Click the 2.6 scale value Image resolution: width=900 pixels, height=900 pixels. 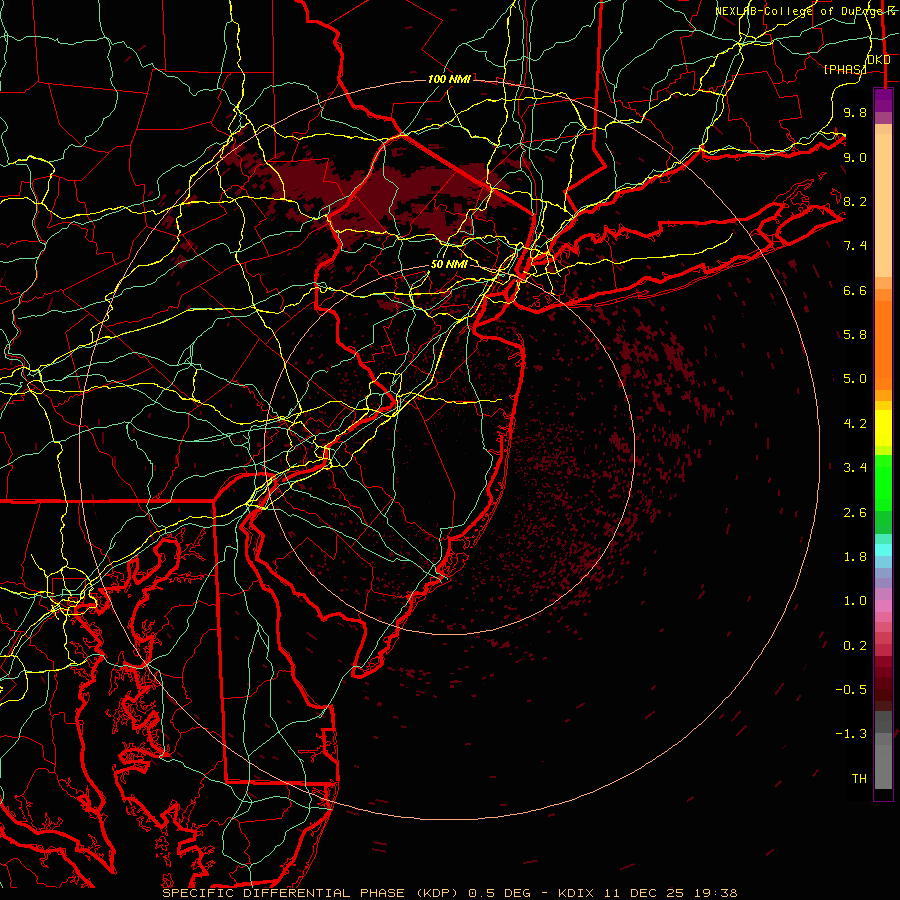[855, 513]
